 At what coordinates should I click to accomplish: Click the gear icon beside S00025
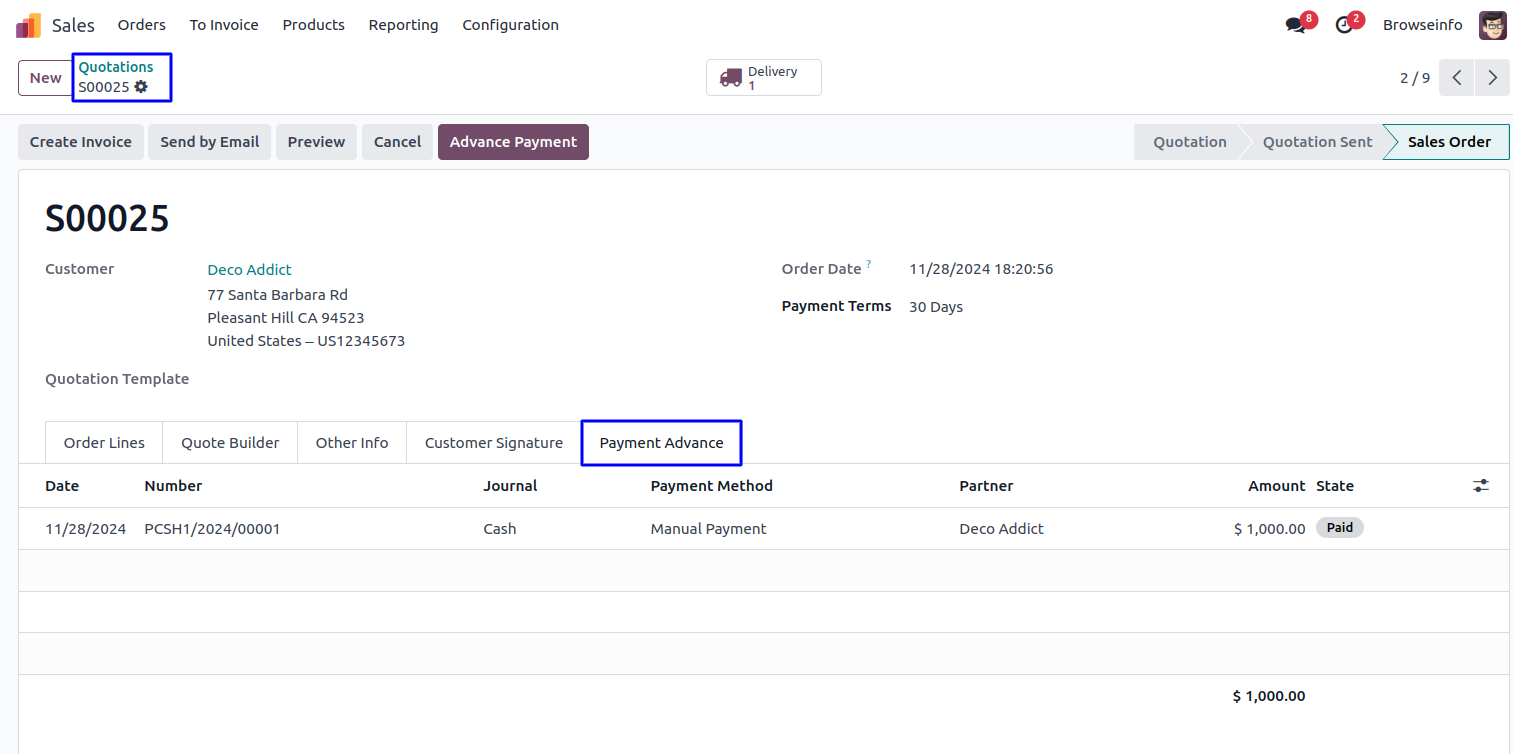pyautogui.click(x=141, y=87)
